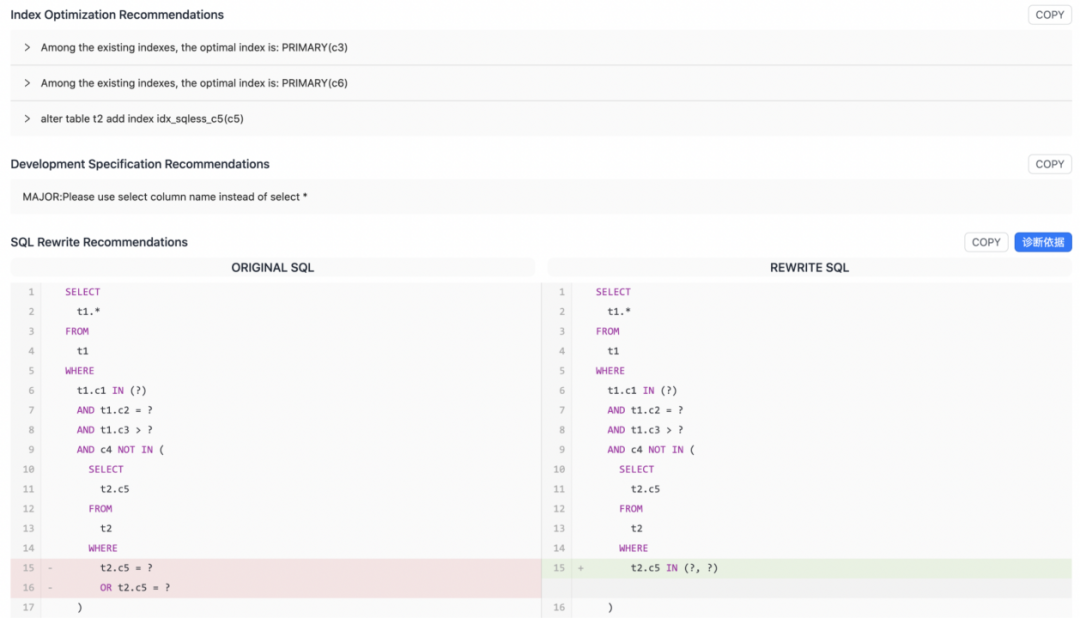
Task: Click line number 17 in original SQL
Action: [28, 607]
